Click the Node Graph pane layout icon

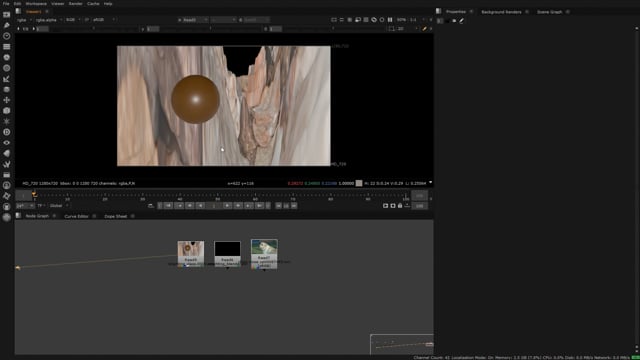coord(18,216)
